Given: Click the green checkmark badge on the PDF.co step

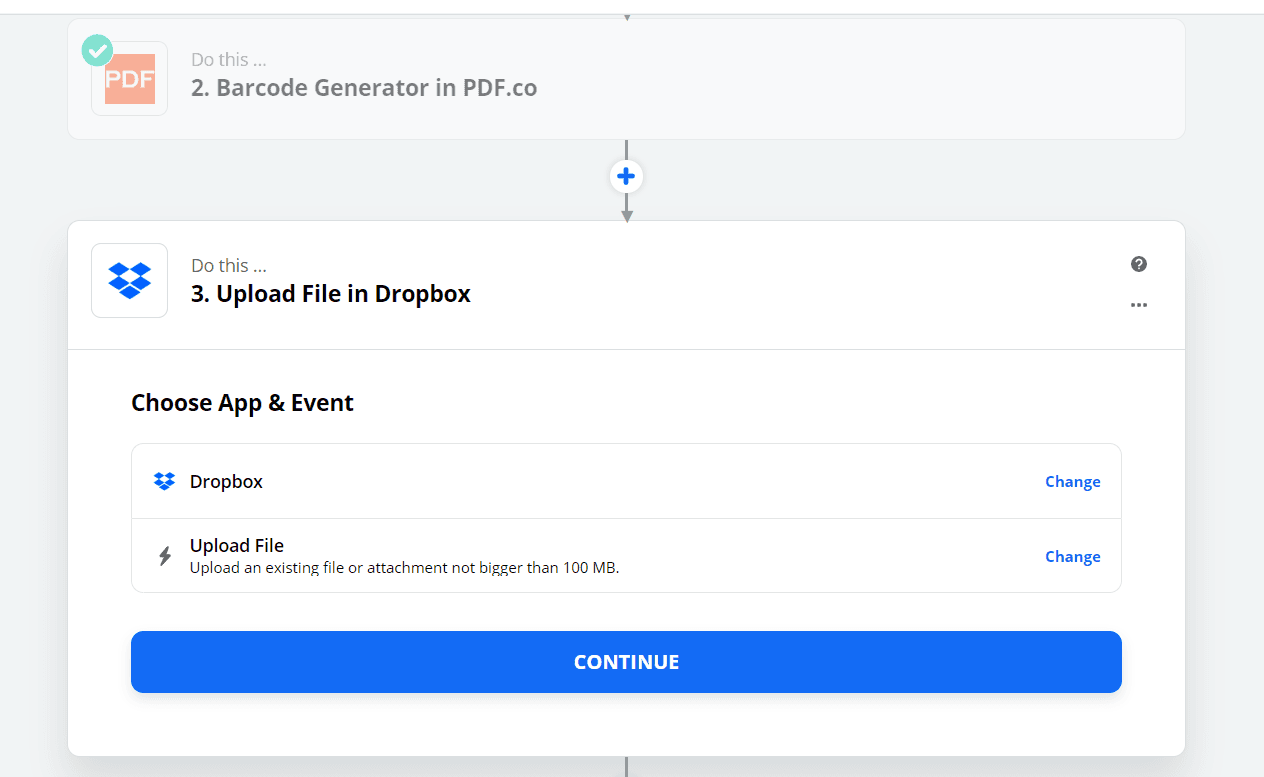Looking at the screenshot, I should click(97, 48).
